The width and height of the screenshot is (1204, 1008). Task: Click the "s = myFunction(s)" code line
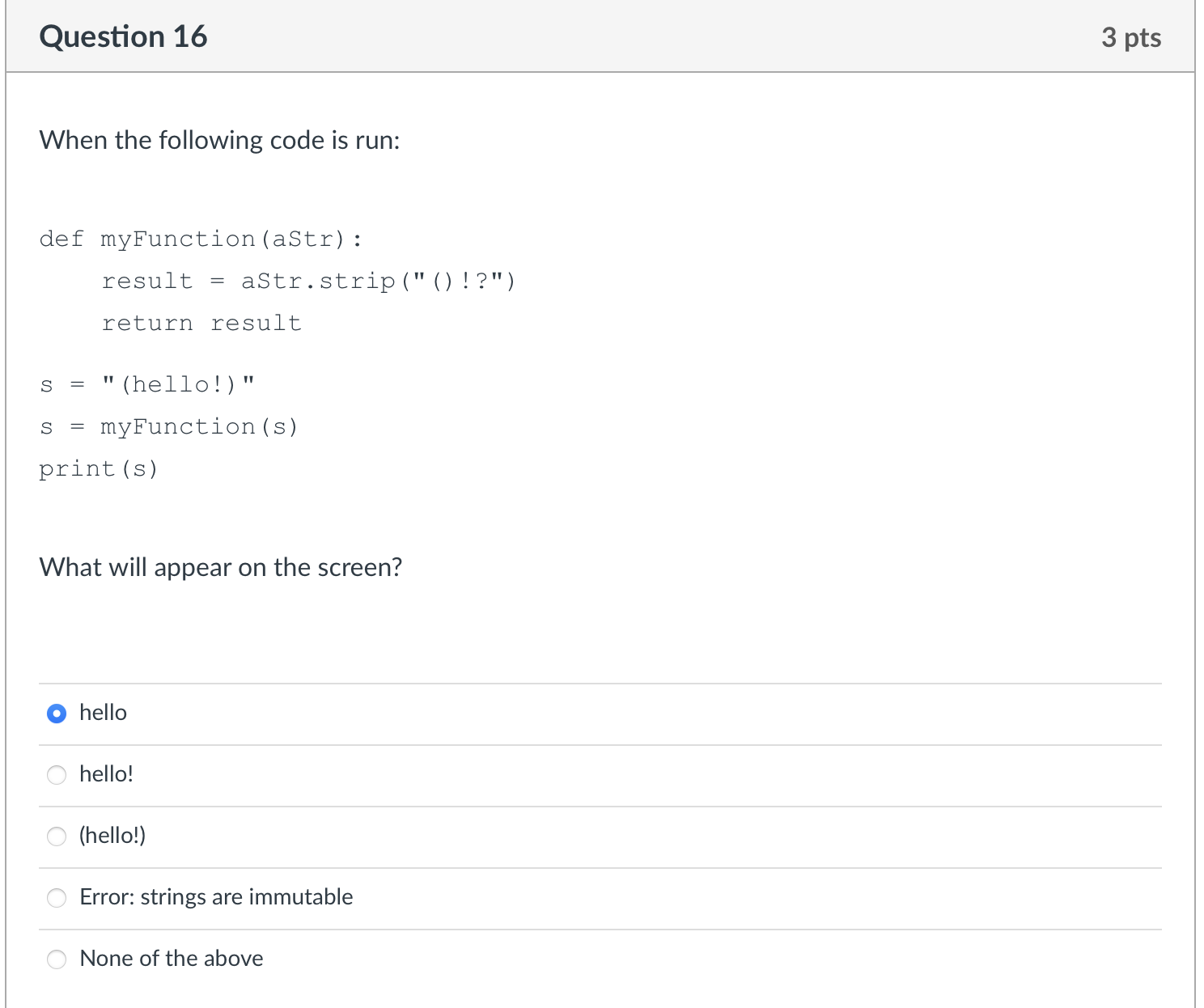click(169, 427)
